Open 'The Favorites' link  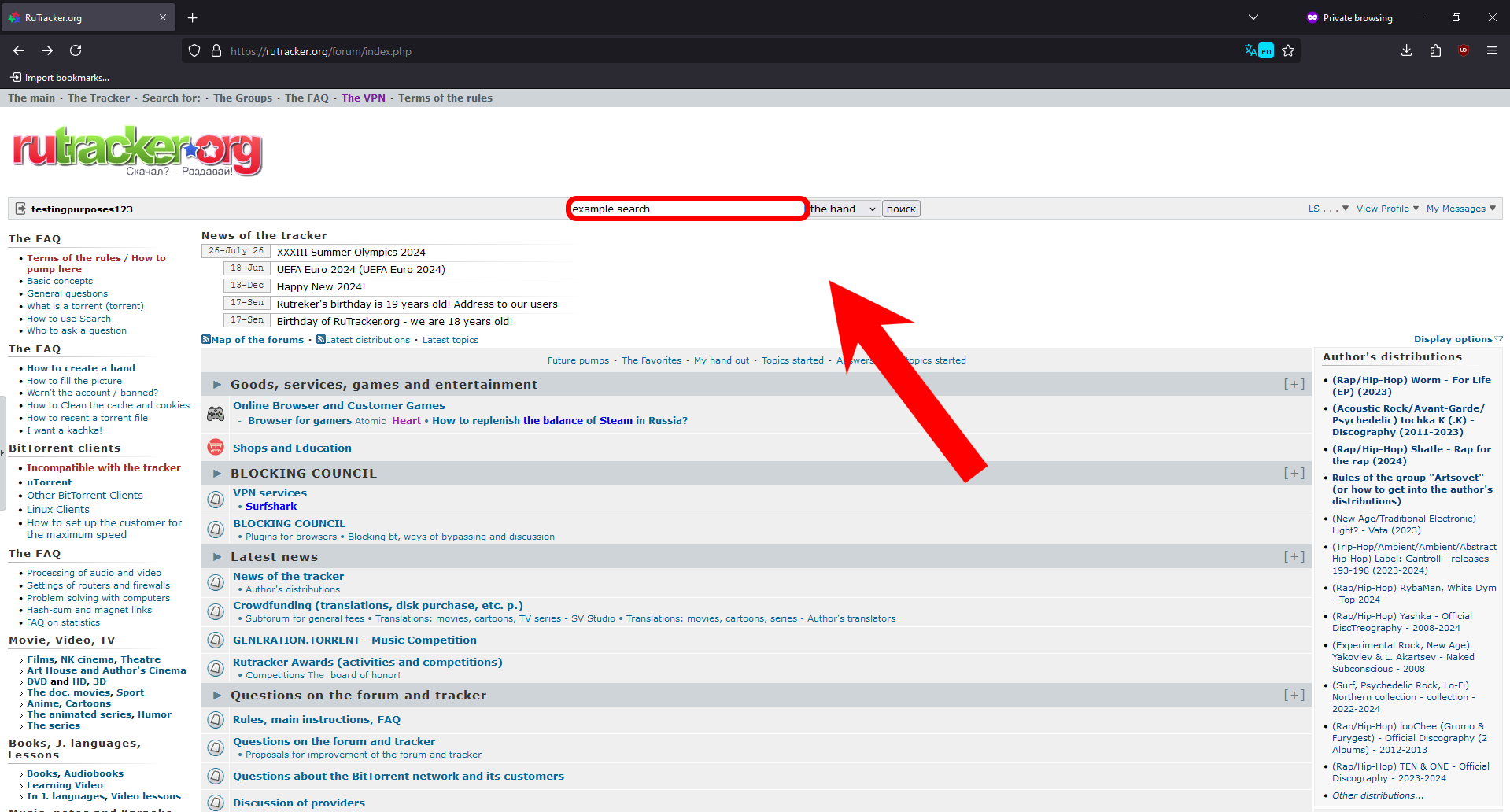(652, 360)
